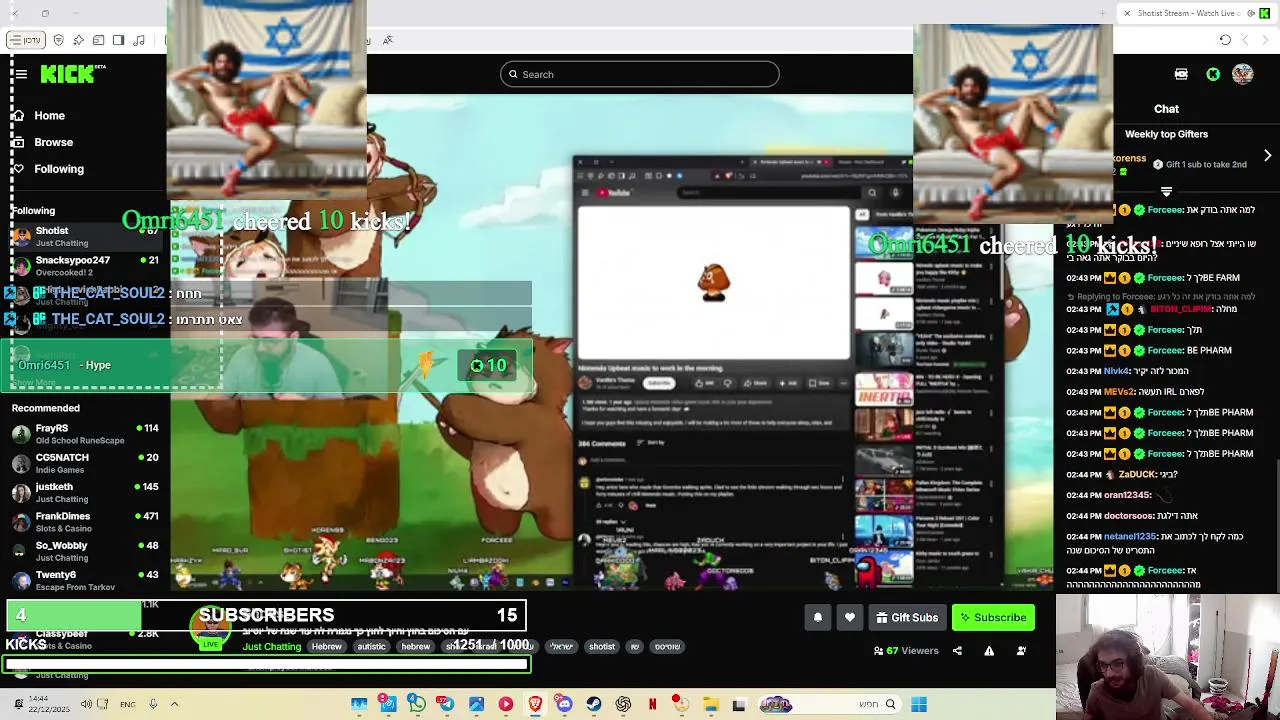Viewport: 1280px width, 720px height.
Task: Click the green Kick K icon in header
Action: click(1213, 74)
